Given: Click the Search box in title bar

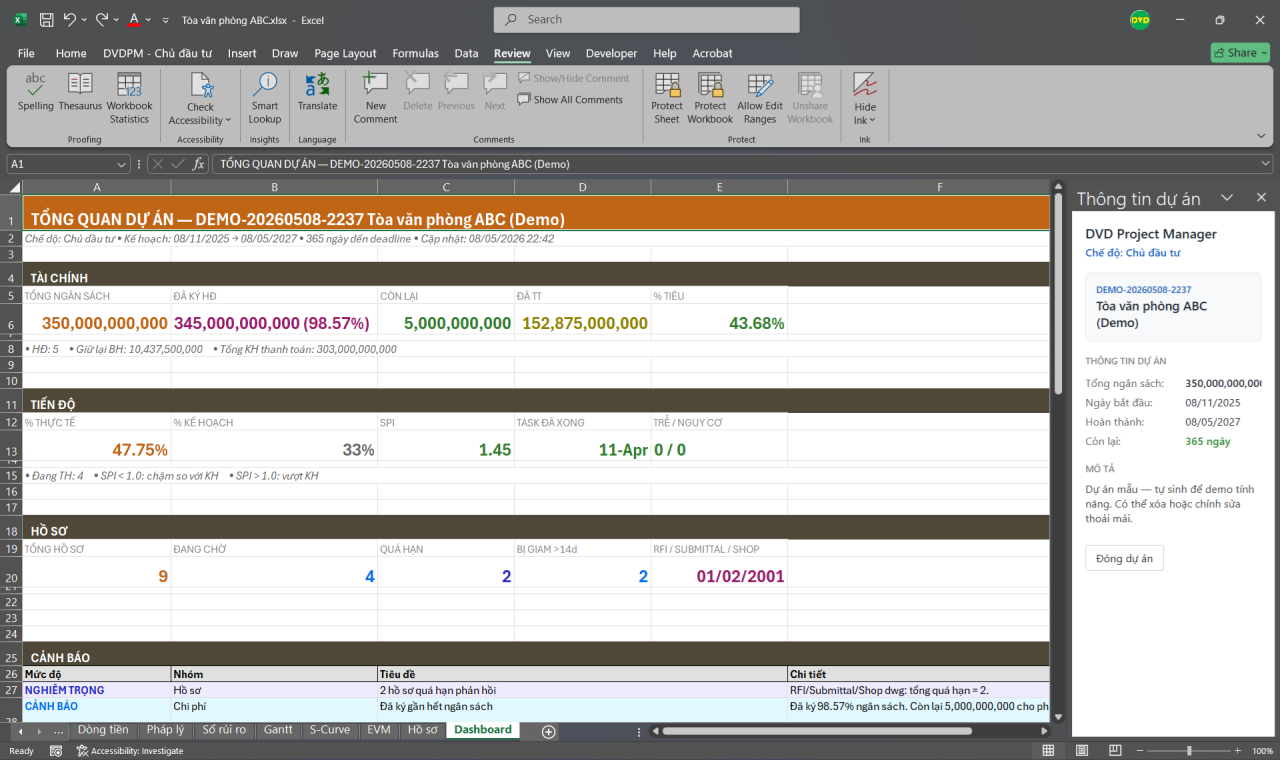Looking at the screenshot, I should coord(646,20).
